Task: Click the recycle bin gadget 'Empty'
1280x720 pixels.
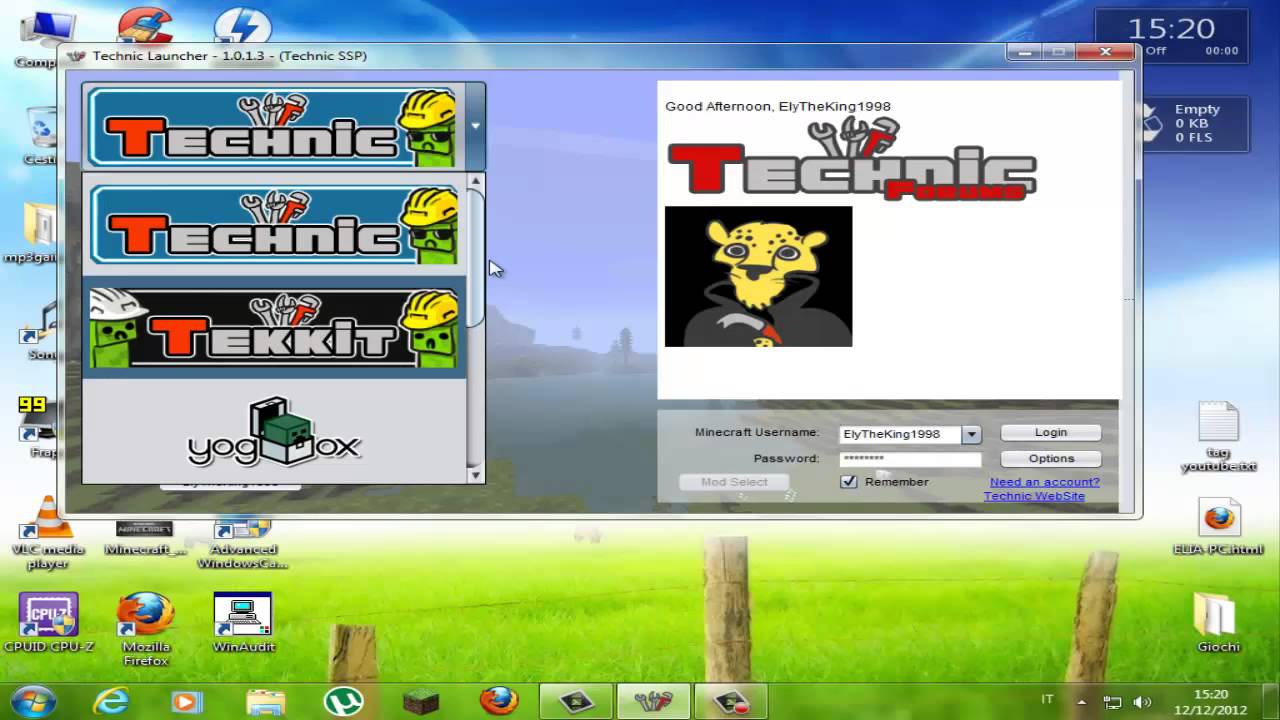Action: (x=1194, y=123)
